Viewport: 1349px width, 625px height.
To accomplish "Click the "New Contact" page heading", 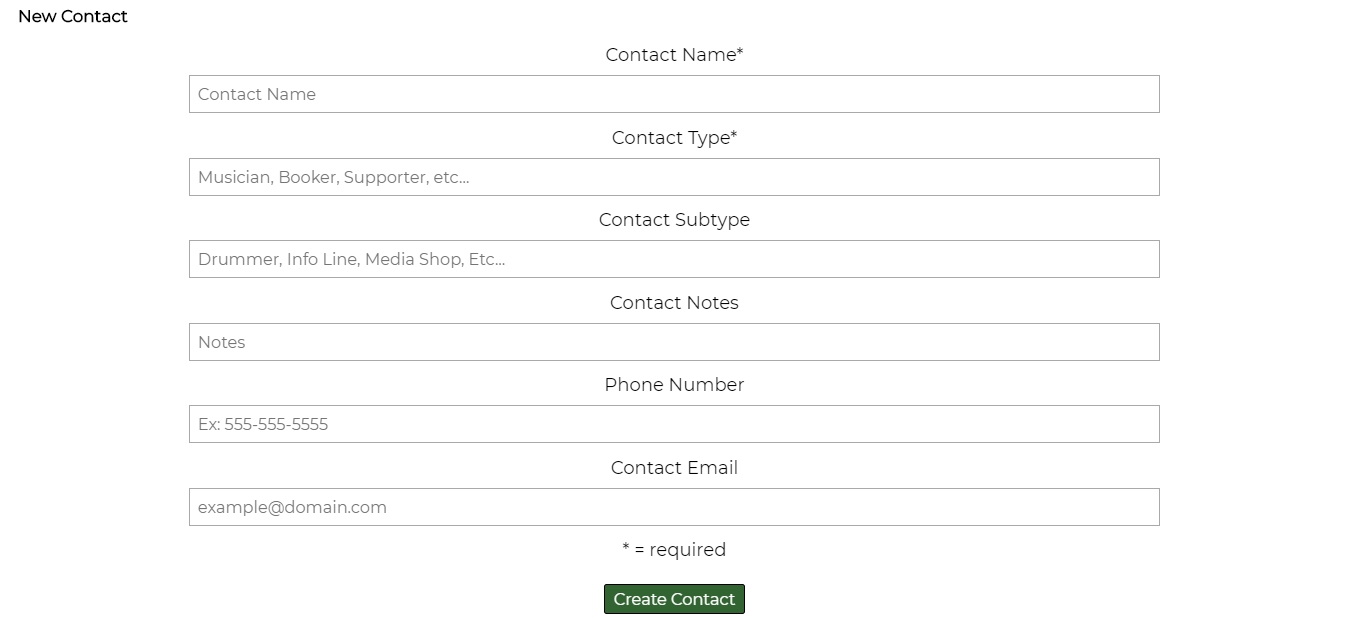I will tap(73, 16).
